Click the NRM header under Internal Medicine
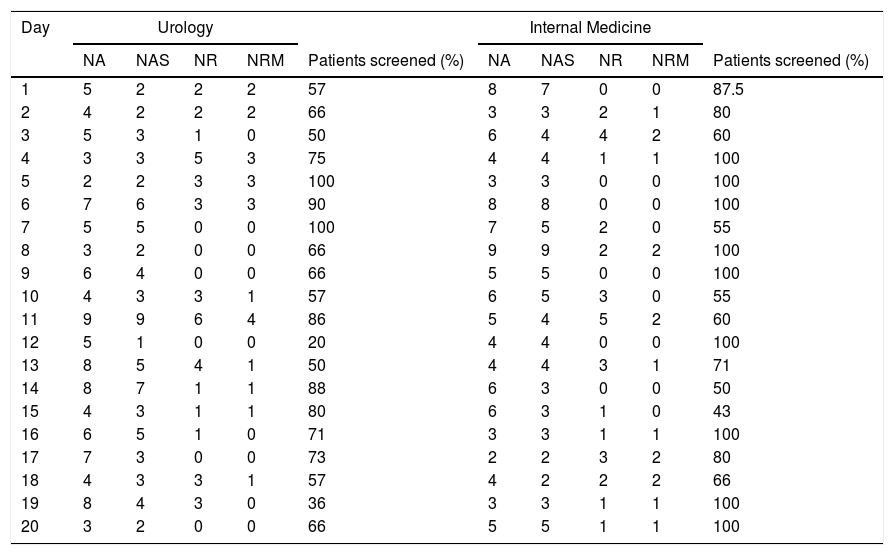The image size is (894, 555). (x=670, y=60)
